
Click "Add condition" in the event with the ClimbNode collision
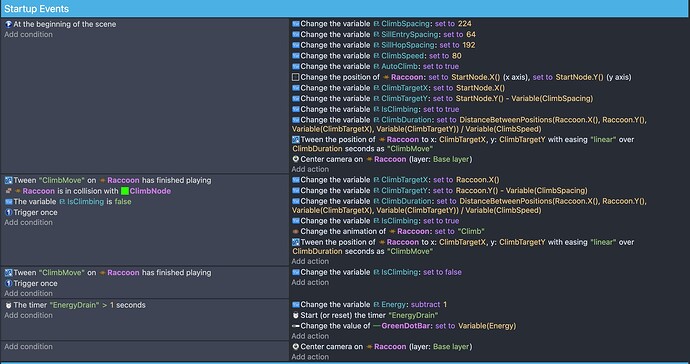[x=28, y=222]
